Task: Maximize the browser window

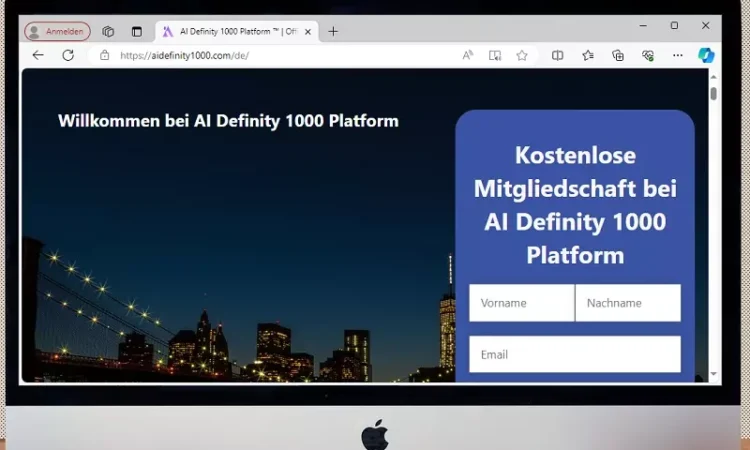Action: click(674, 25)
